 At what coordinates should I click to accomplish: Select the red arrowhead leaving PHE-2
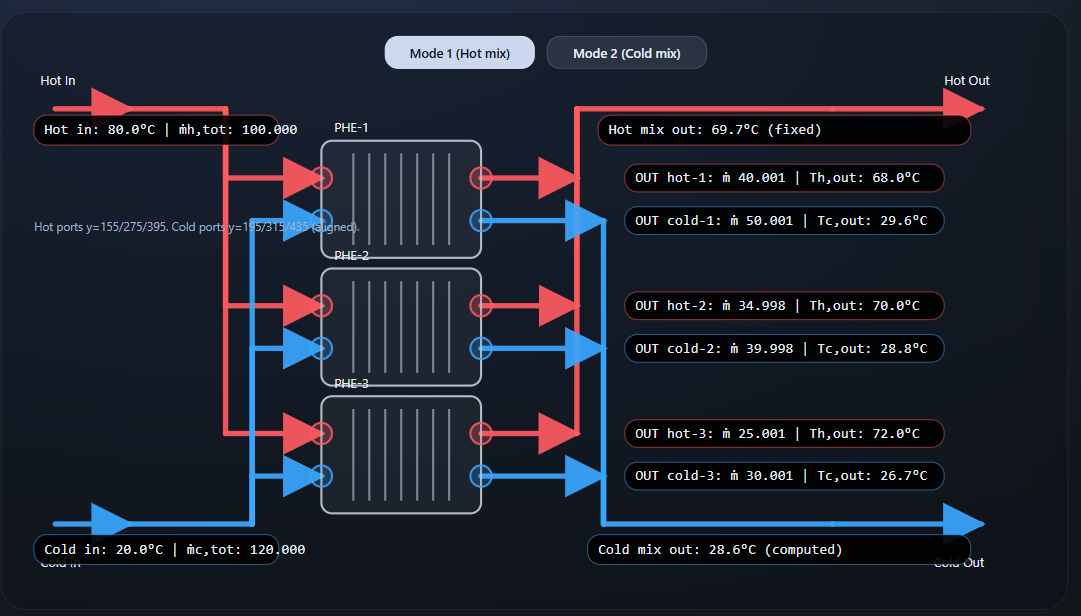tap(555, 305)
